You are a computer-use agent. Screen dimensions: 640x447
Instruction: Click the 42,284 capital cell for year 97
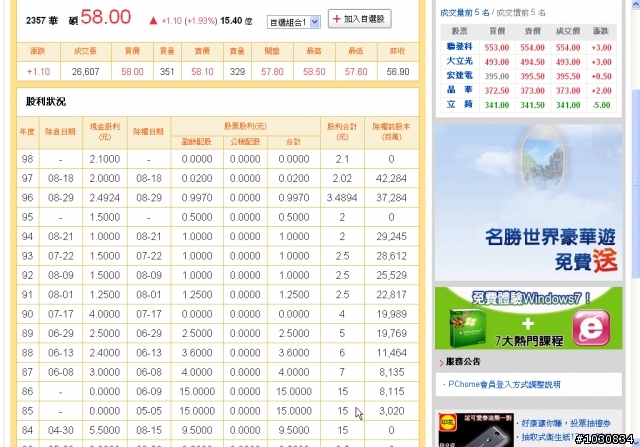(x=391, y=178)
